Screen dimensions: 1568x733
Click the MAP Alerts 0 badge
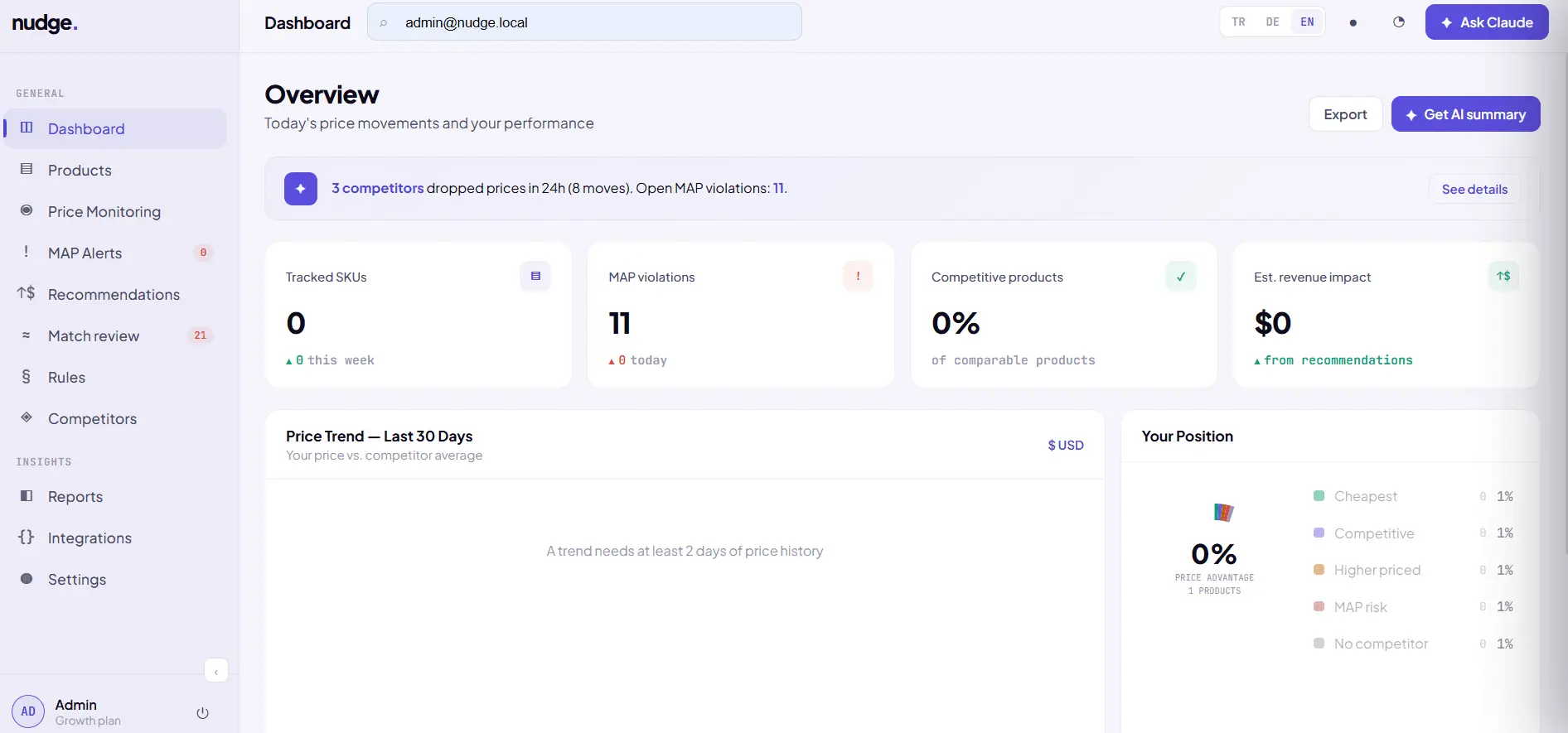(x=203, y=253)
